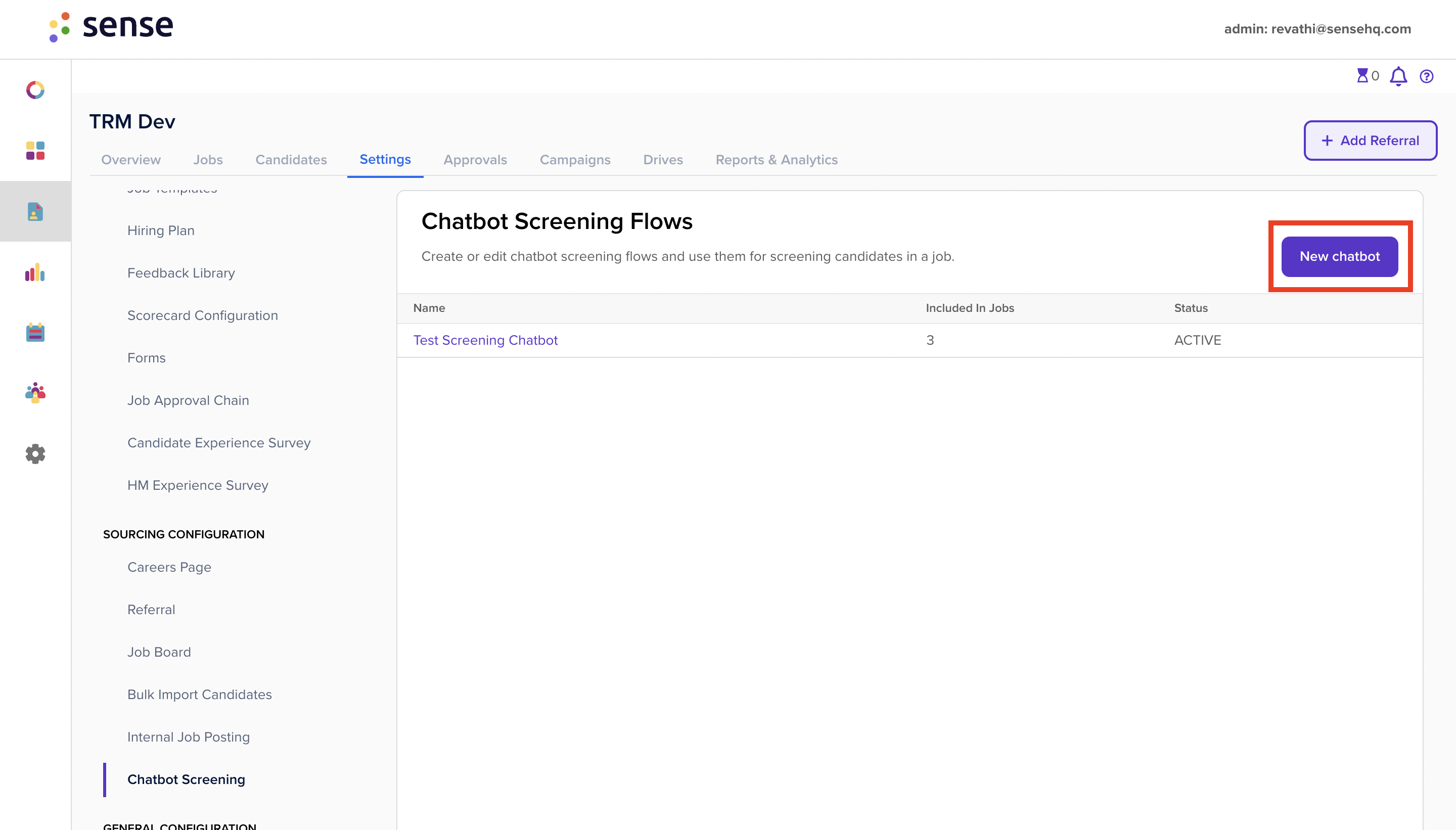This screenshot has width=1456, height=830.
Task: Click the included jobs count 3
Action: (x=930, y=340)
